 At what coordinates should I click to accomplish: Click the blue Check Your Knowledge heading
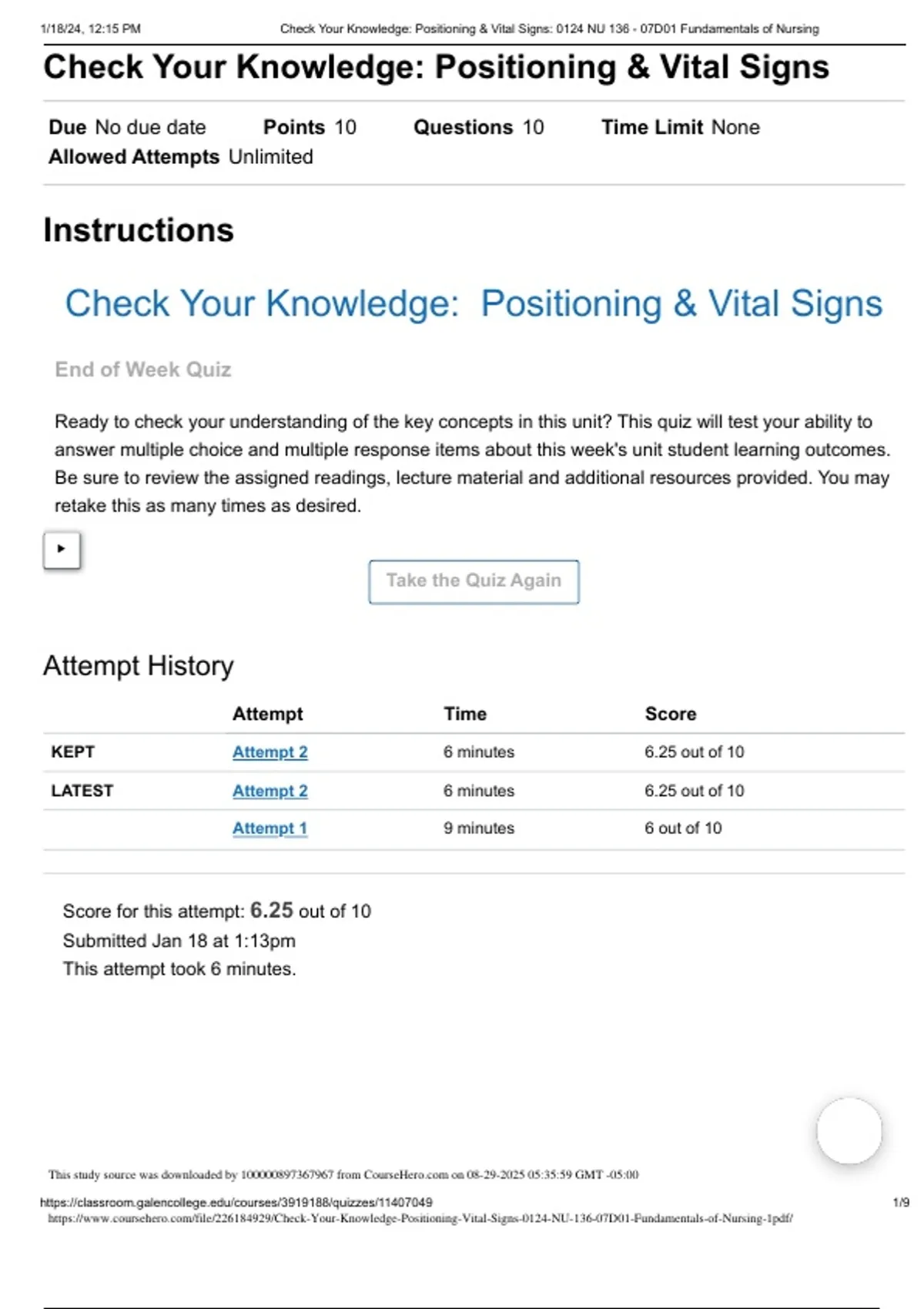click(473, 303)
